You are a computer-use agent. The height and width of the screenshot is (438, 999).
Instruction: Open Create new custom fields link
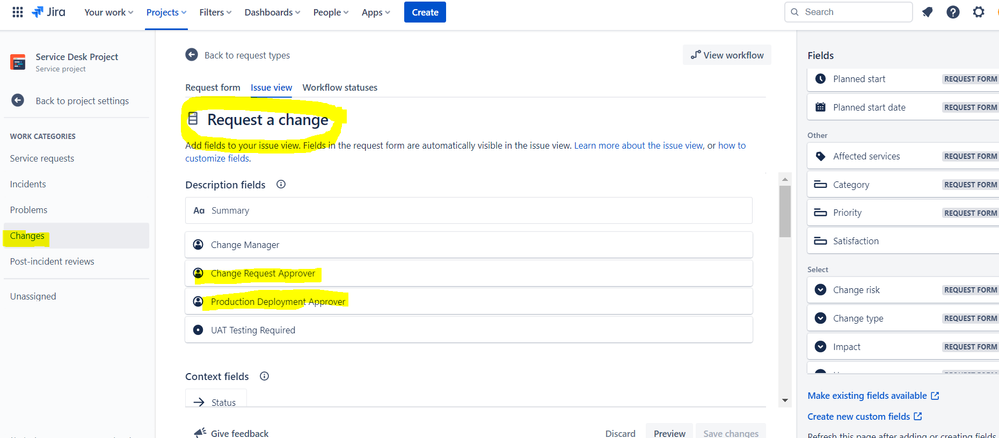click(865, 416)
